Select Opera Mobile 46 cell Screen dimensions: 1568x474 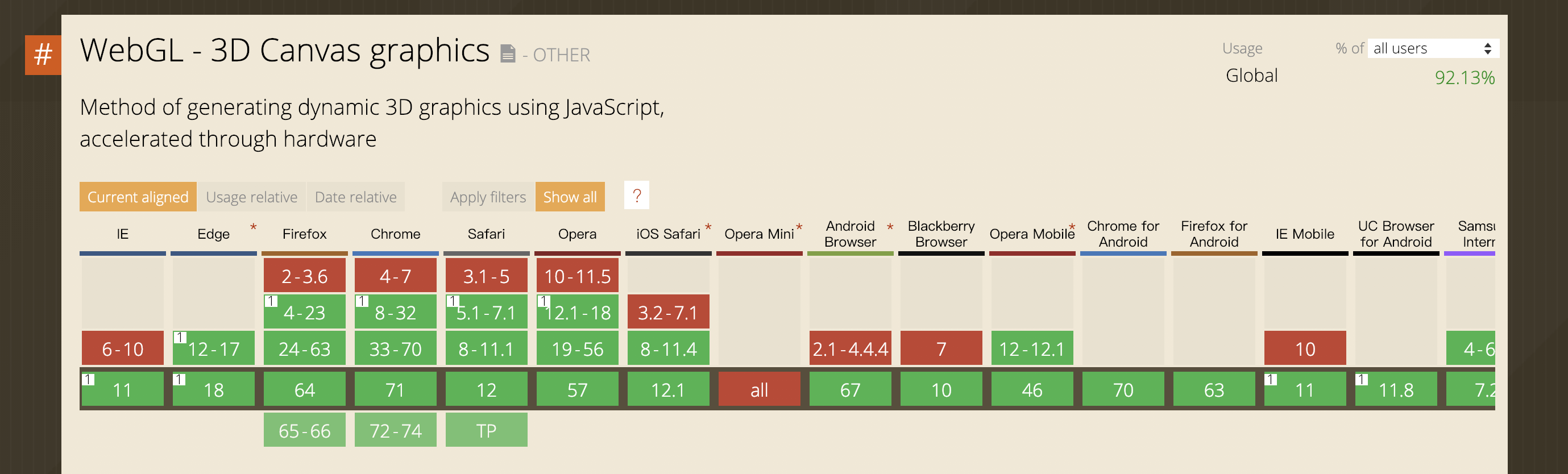pos(1032,389)
